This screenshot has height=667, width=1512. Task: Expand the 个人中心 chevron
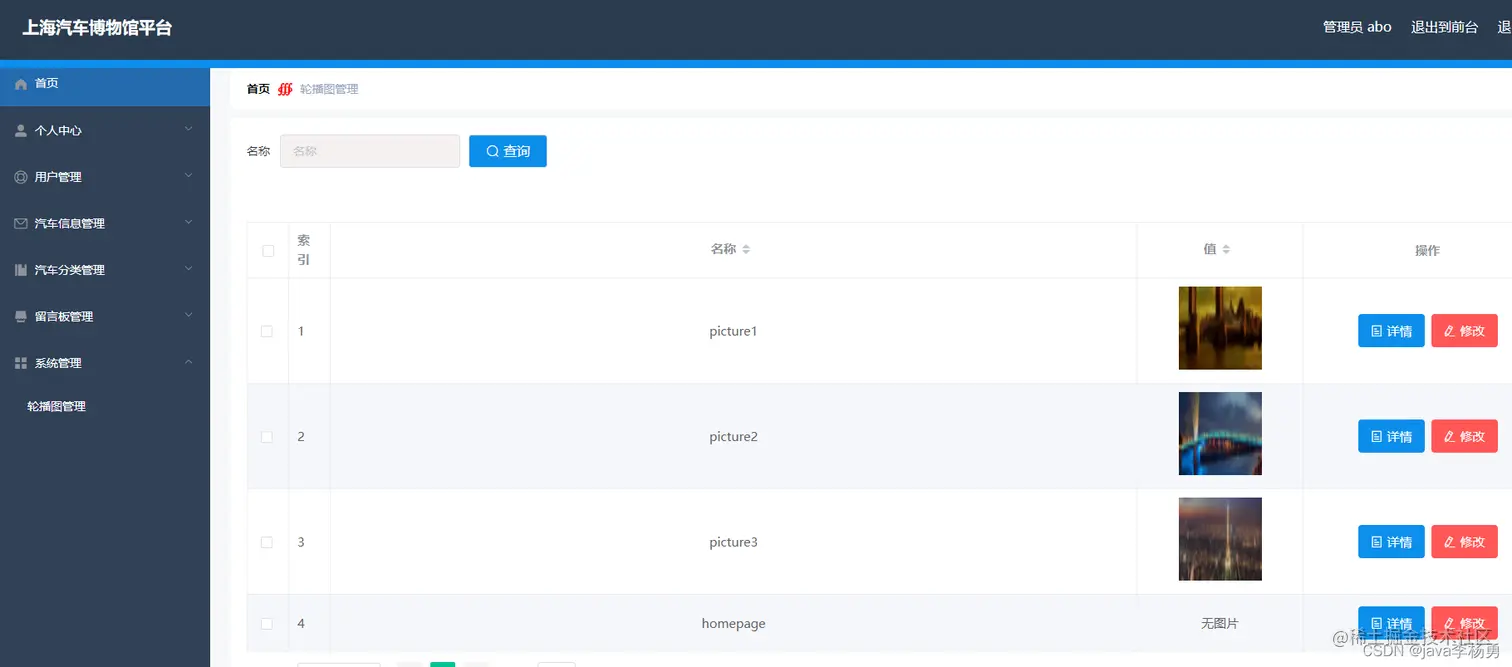(189, 129)
